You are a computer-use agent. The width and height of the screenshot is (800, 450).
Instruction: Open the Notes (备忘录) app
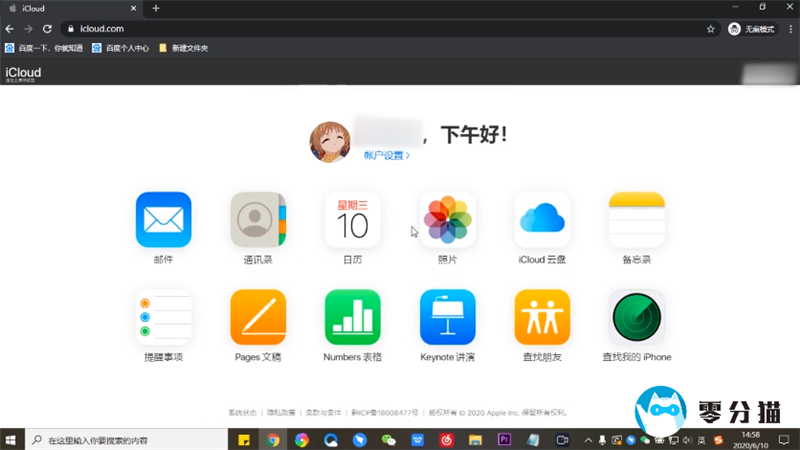tap(636, 219)
